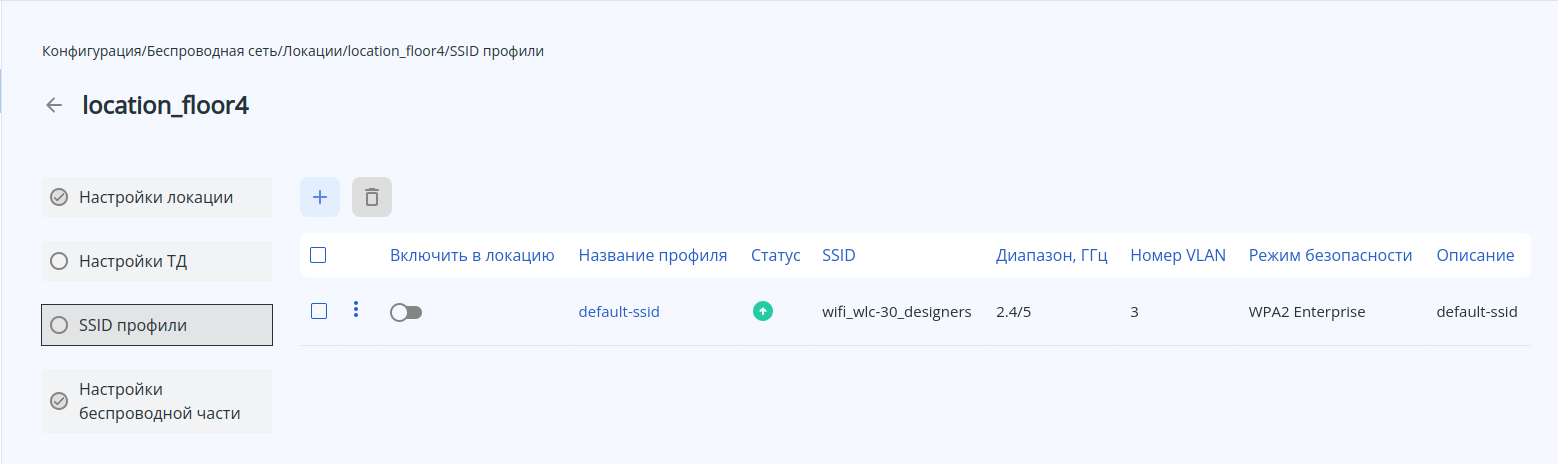
Task: Click the Режим безопасности column header
Action: pyautogui.click(x=1330, y=255)
